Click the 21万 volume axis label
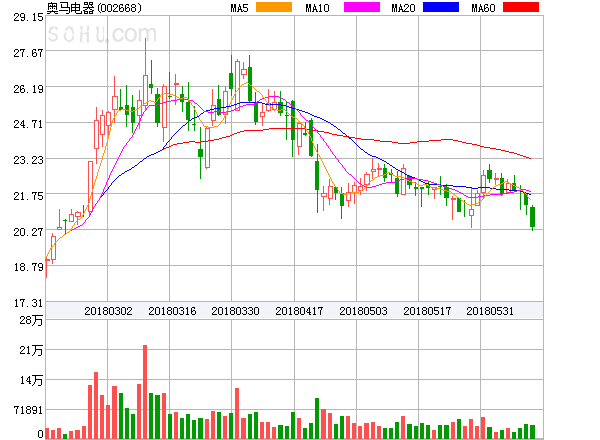Viewport: 600px width, 440px height. 31,350
